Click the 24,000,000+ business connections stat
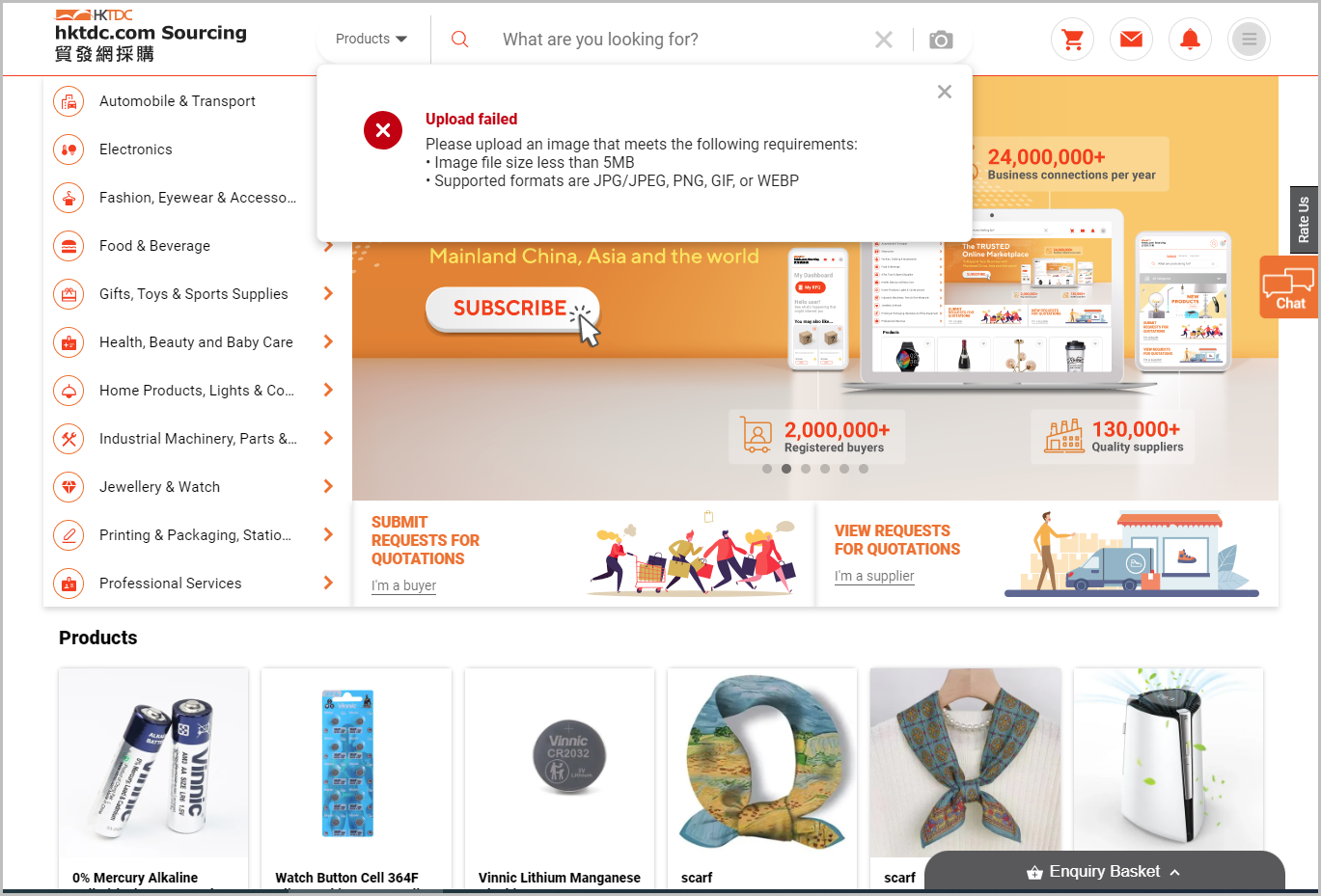1321x896 pixels. coord(1066,164)
